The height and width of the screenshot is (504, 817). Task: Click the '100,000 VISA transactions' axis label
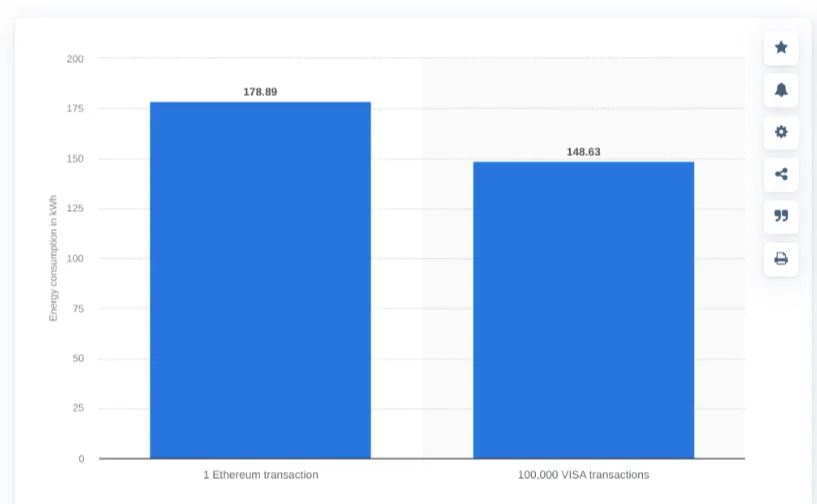click(584, 475)
